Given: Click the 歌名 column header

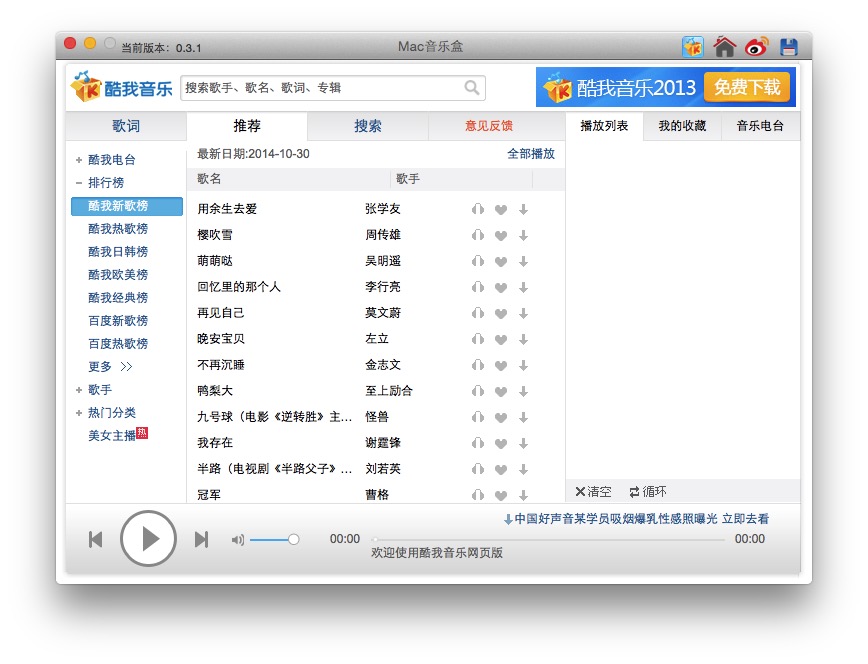Looking at the screenshot, I should [209, 179].
